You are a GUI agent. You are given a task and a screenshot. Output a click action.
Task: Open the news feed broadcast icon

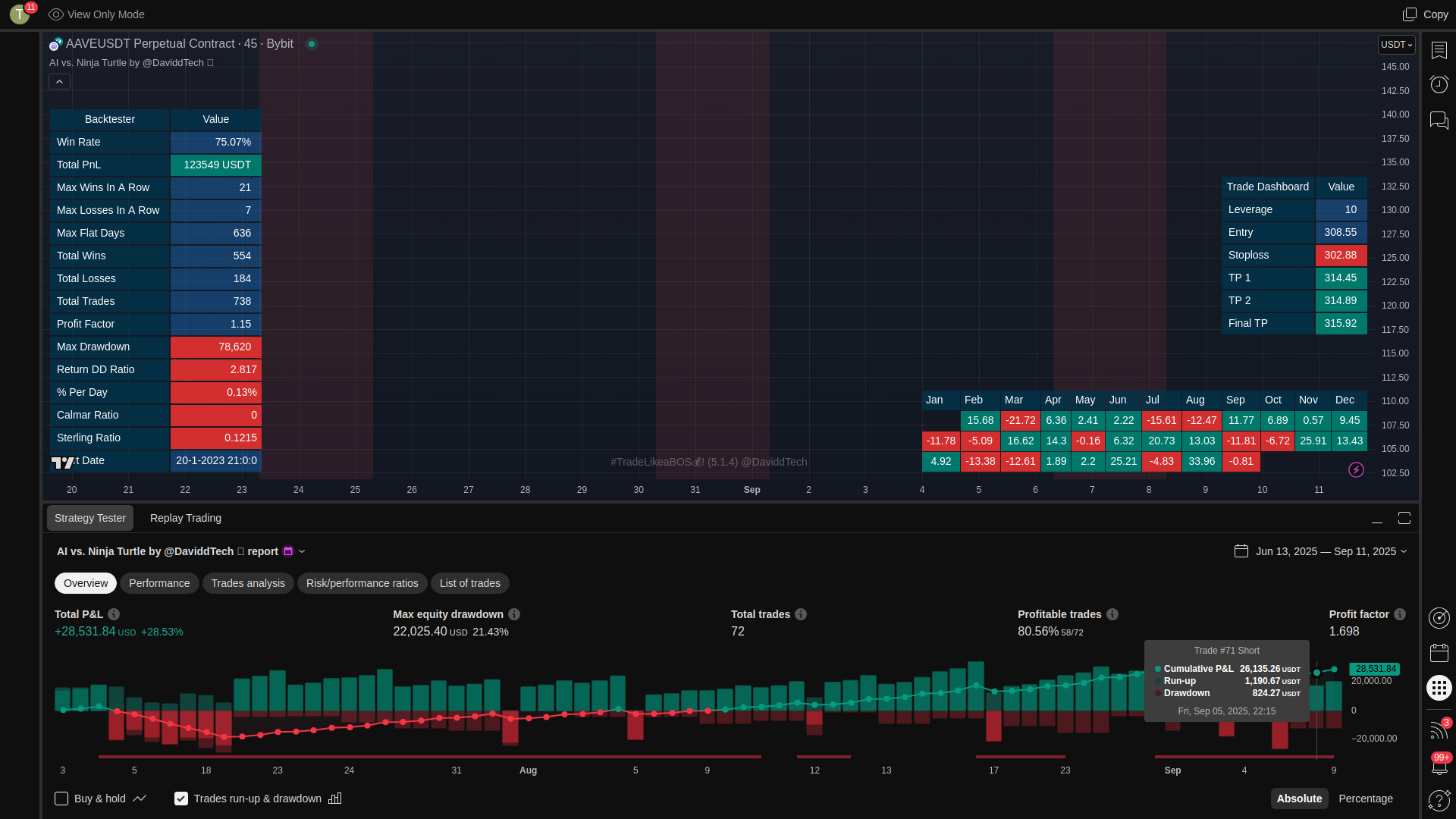coord(1439,730)
